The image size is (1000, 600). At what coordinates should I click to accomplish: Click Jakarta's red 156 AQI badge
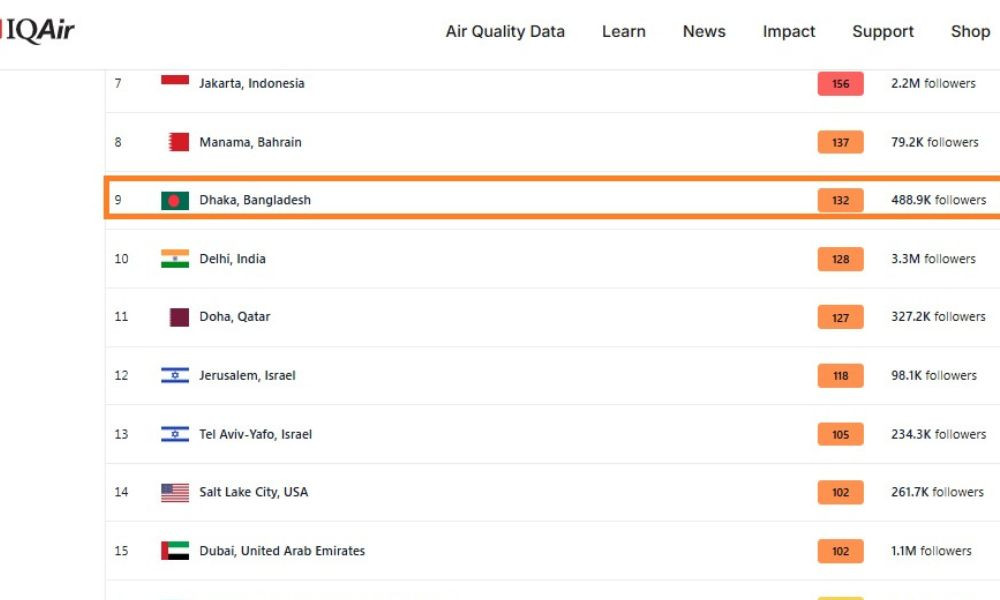841,84
